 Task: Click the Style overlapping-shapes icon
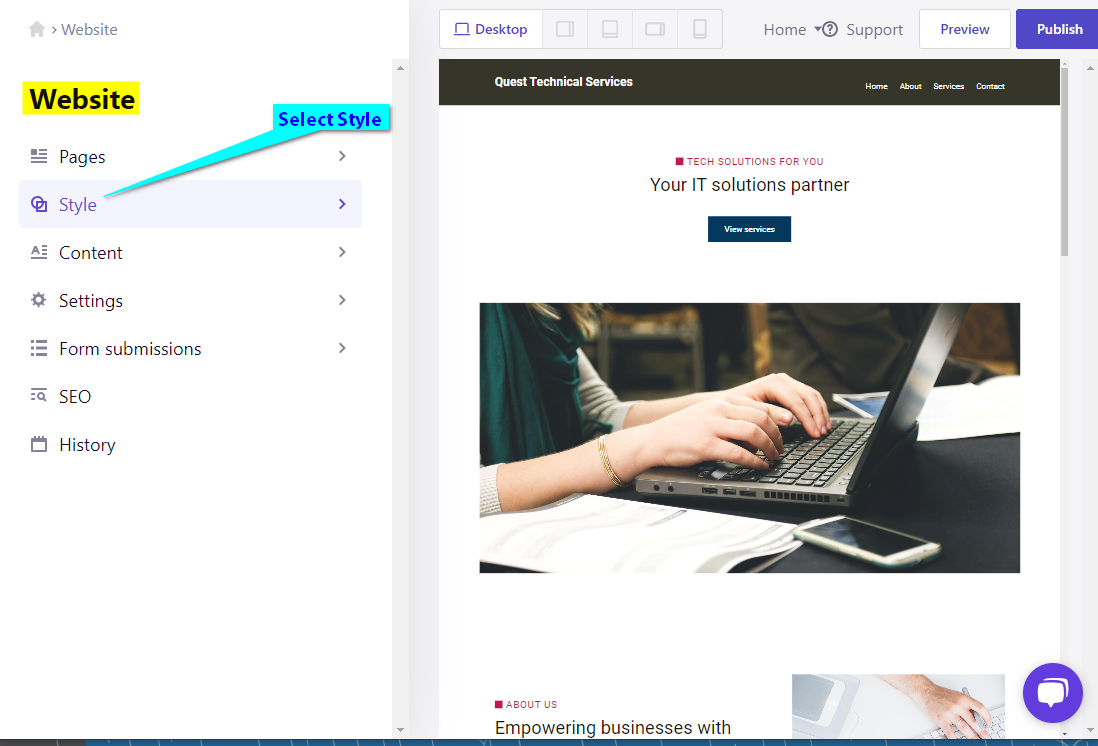[39, 204]
